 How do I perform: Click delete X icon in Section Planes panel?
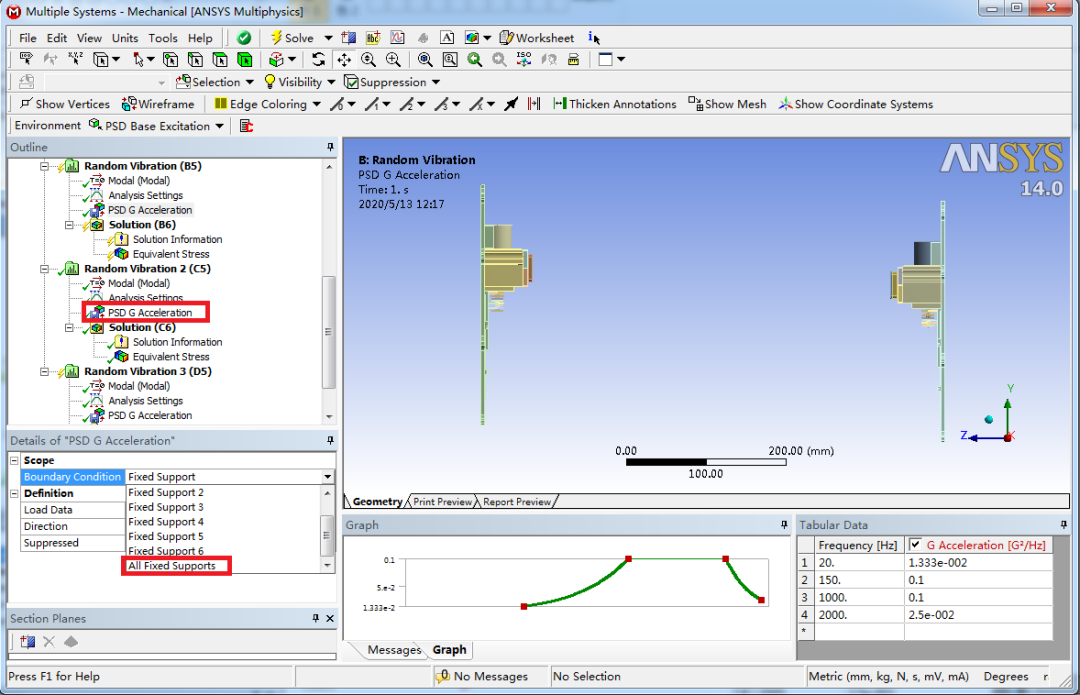[x=49, y=642]
